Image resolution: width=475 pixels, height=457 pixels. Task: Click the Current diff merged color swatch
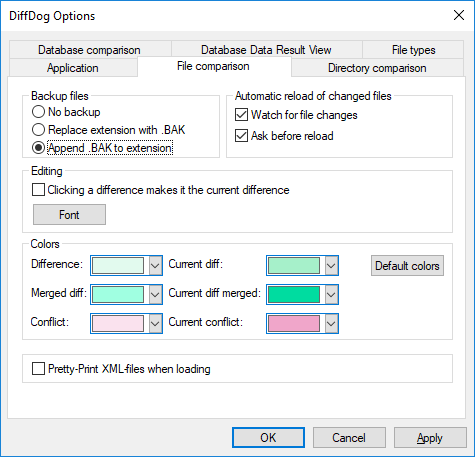(294, 294)
